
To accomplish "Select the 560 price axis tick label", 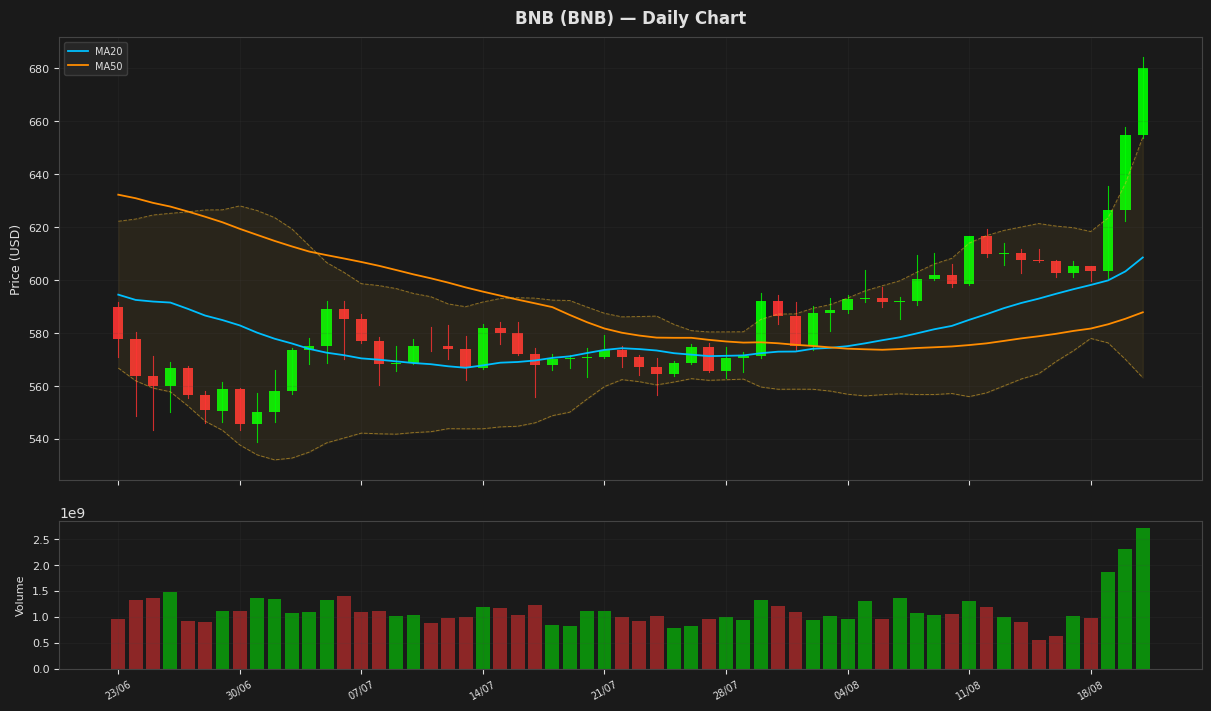I will (39, 387).
